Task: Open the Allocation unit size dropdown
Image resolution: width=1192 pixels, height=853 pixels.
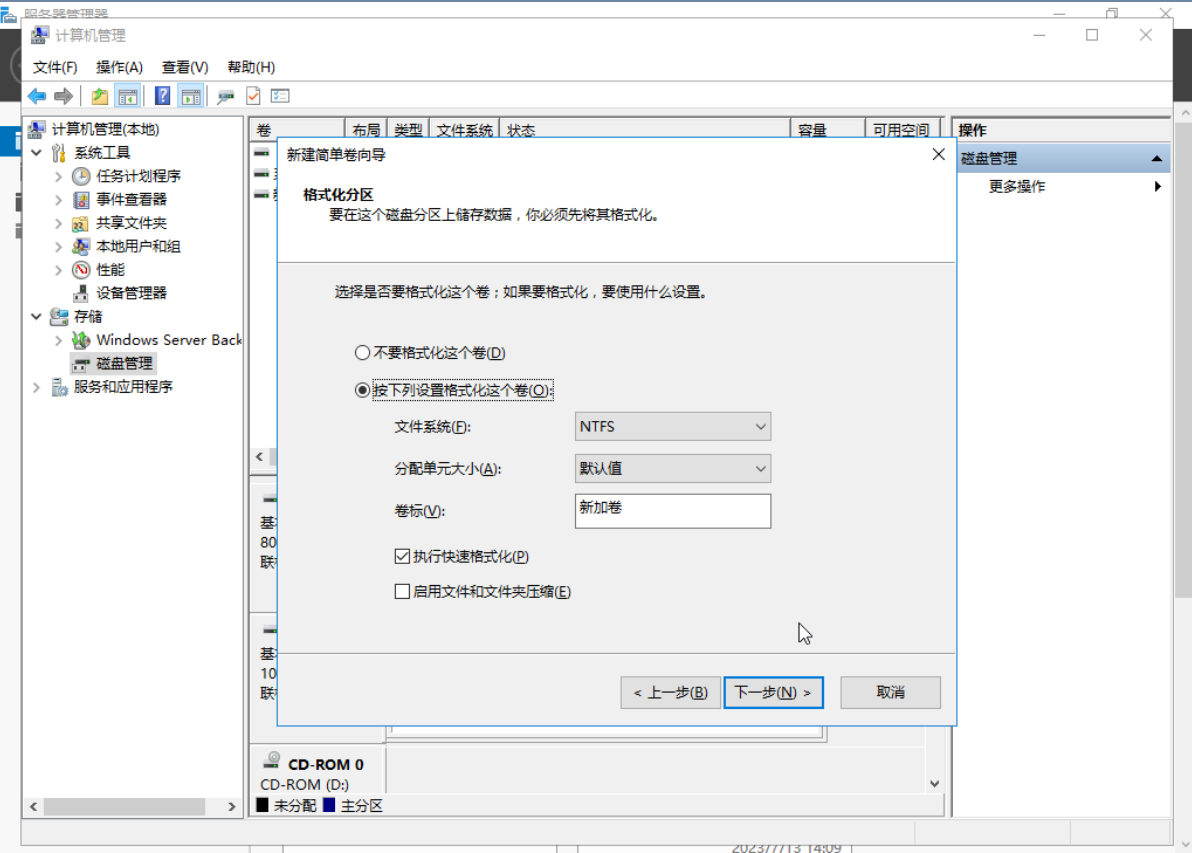Action: tap(673, 468)
